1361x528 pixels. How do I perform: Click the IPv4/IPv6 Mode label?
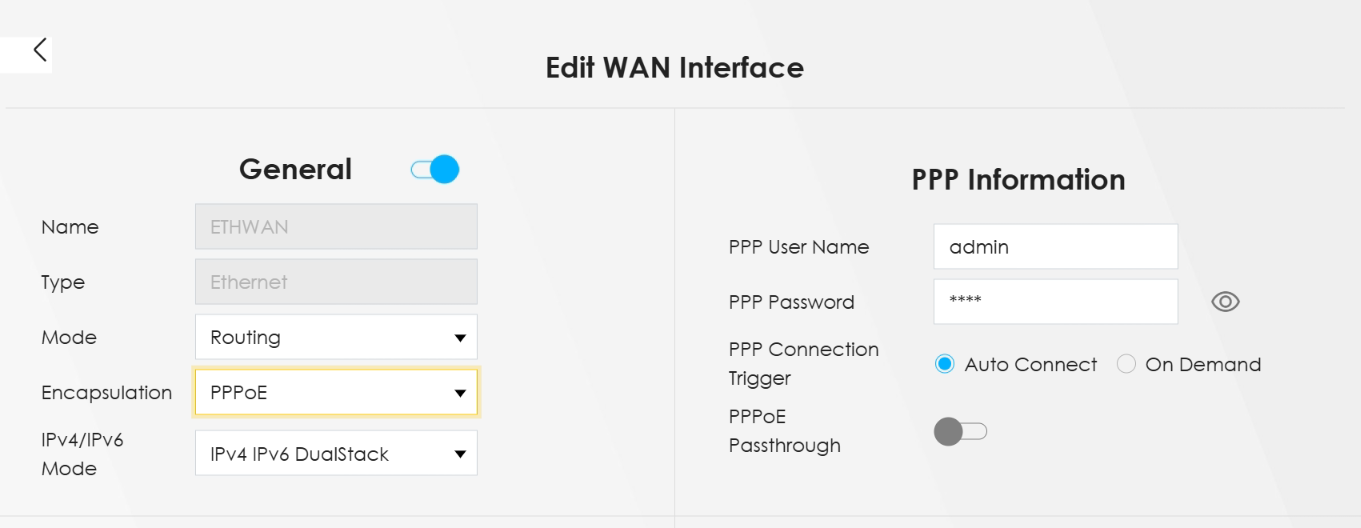[82, 454]
